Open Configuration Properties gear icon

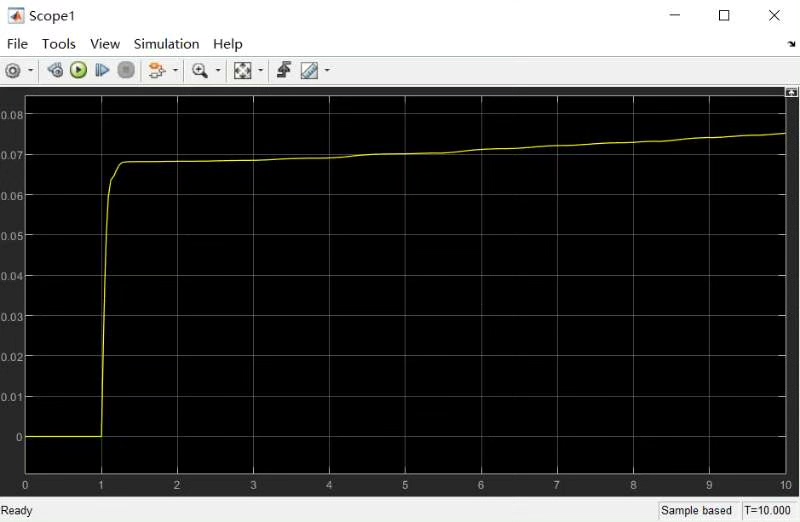tap(13, 70)
